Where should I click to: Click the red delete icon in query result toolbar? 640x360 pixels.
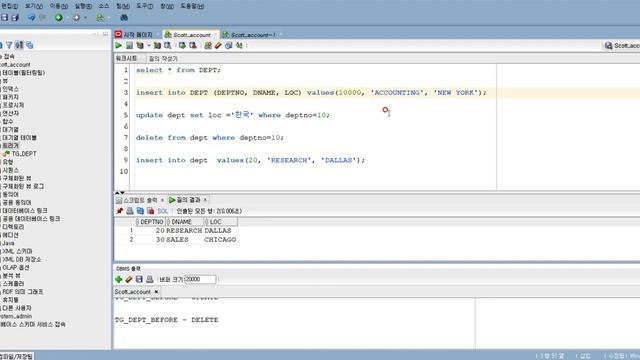tap(151, 211)
